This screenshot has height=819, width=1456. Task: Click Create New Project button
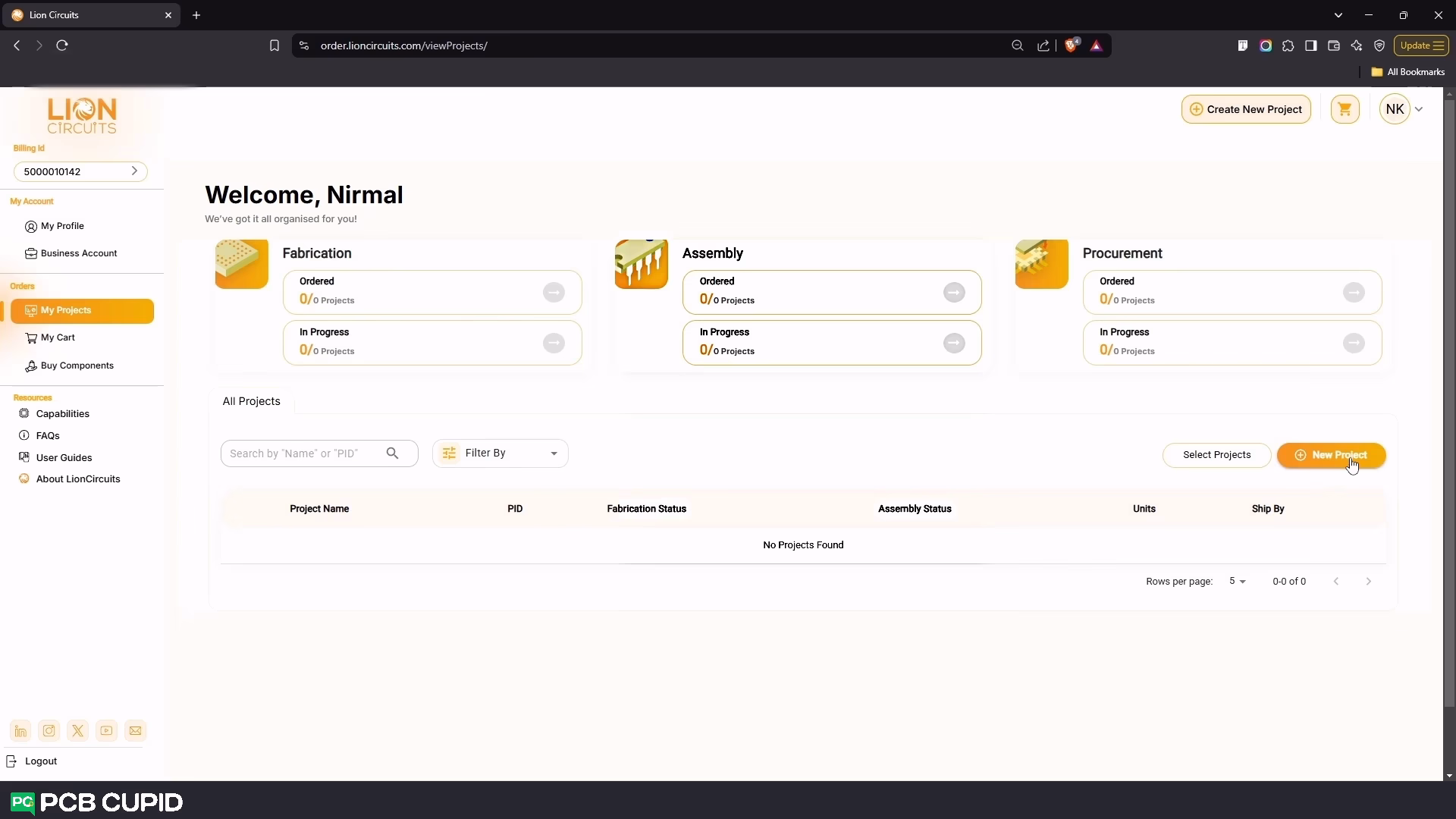pyautogui.click(x=1245, y=109)
